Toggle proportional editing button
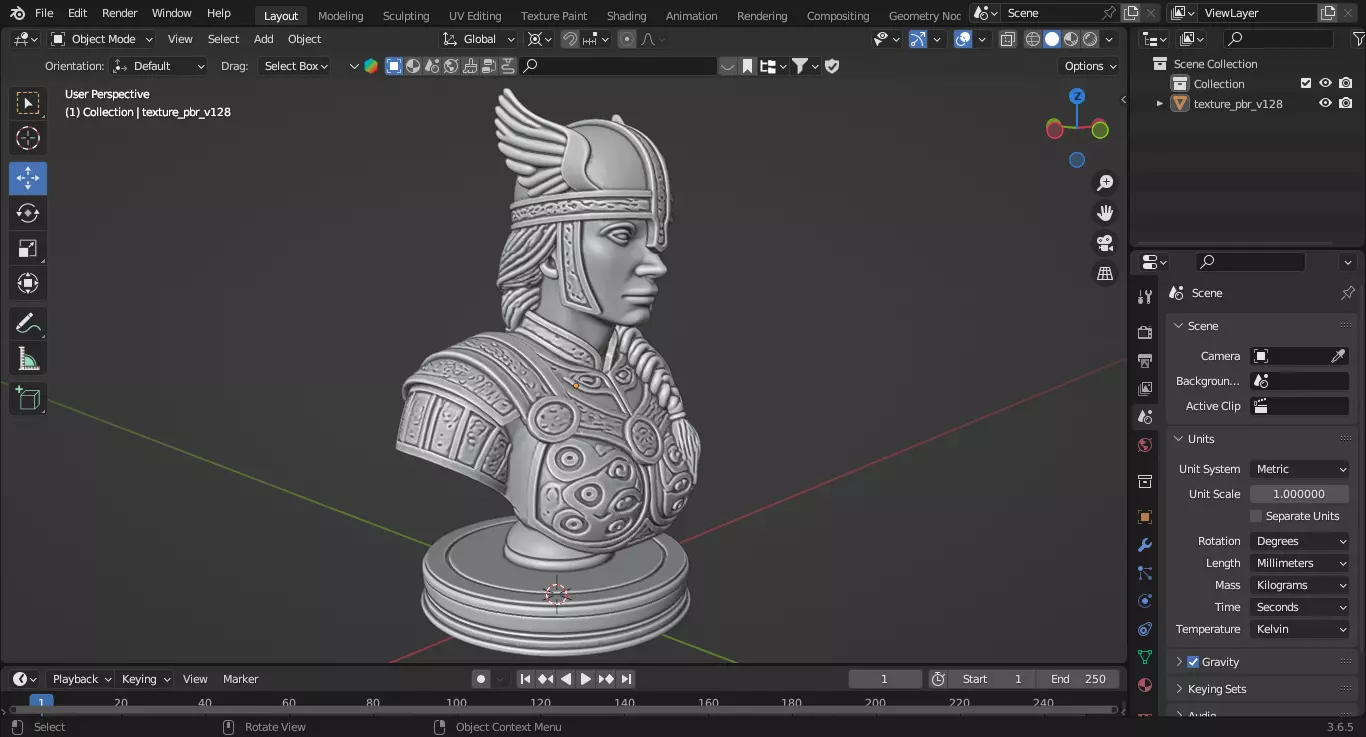Screen dimensions: 1366x737 coord(626,39)
